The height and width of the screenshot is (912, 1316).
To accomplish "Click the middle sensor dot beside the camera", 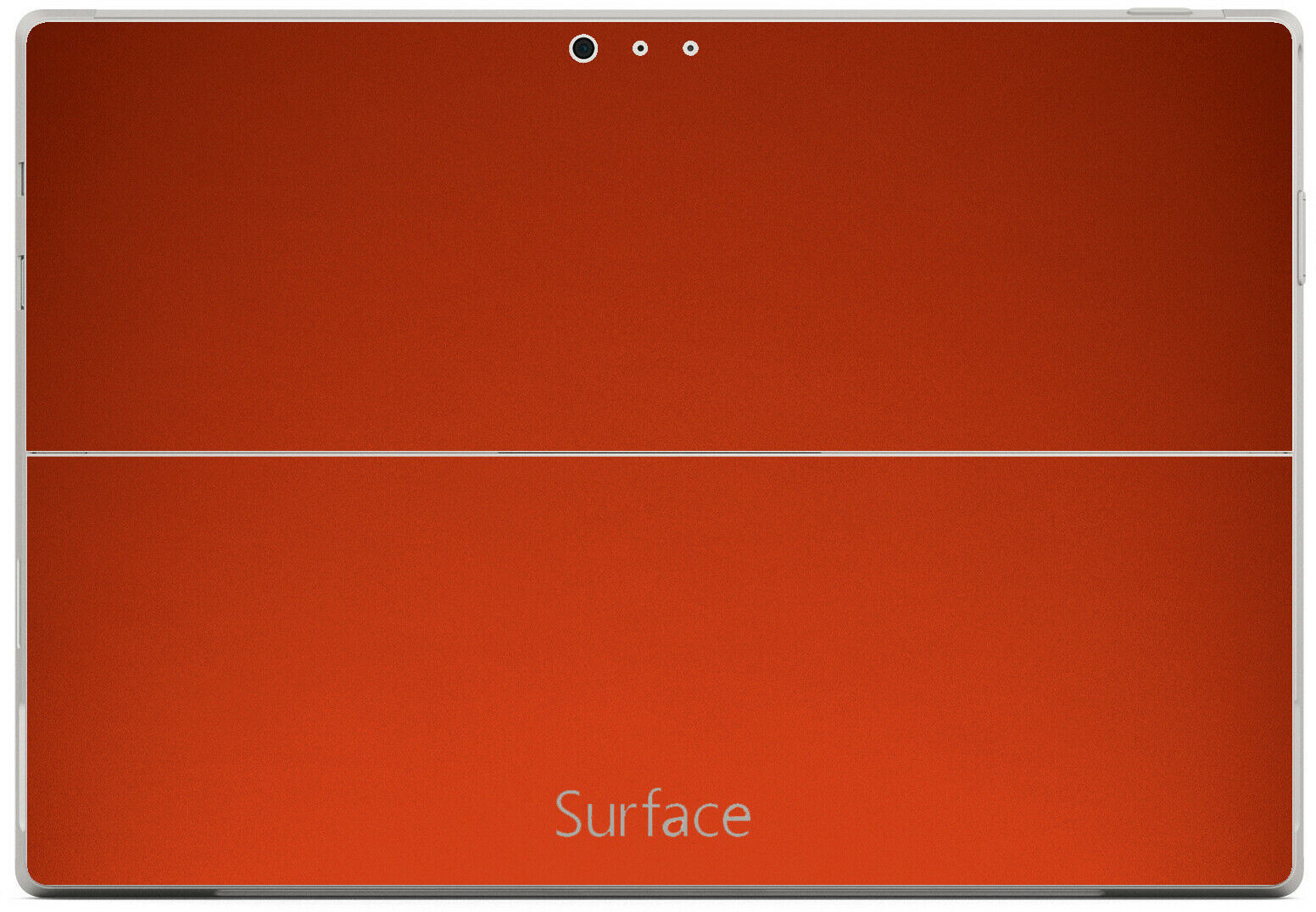I will tap(640, 48).
